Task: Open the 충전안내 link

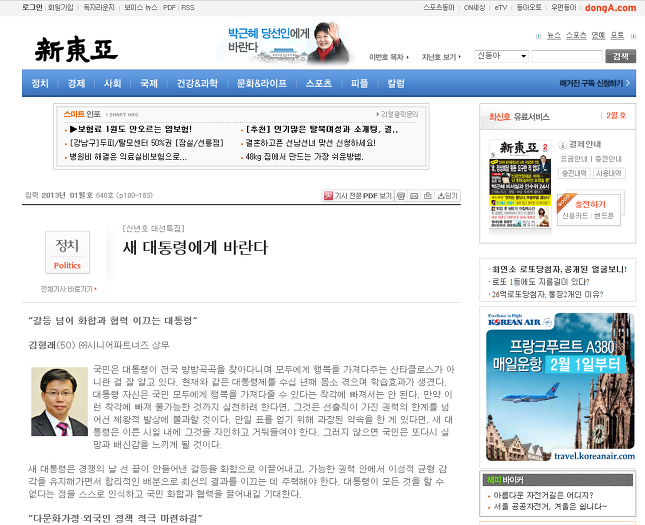Action: pos(608,159)
